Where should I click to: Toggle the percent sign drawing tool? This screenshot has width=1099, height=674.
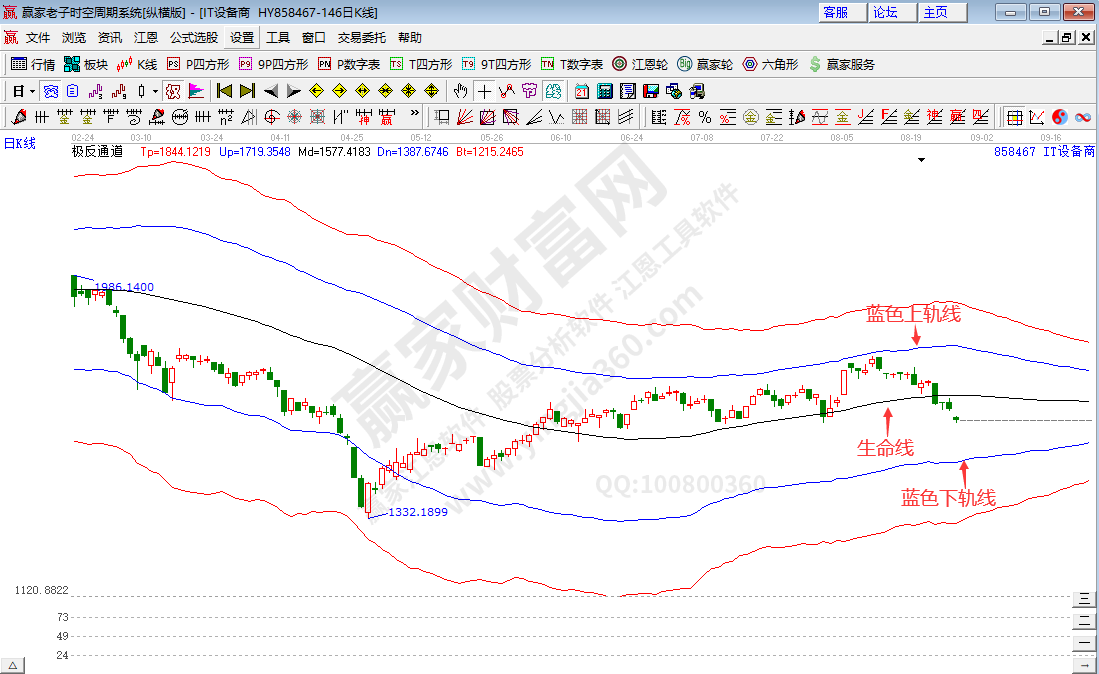(705, 117)
